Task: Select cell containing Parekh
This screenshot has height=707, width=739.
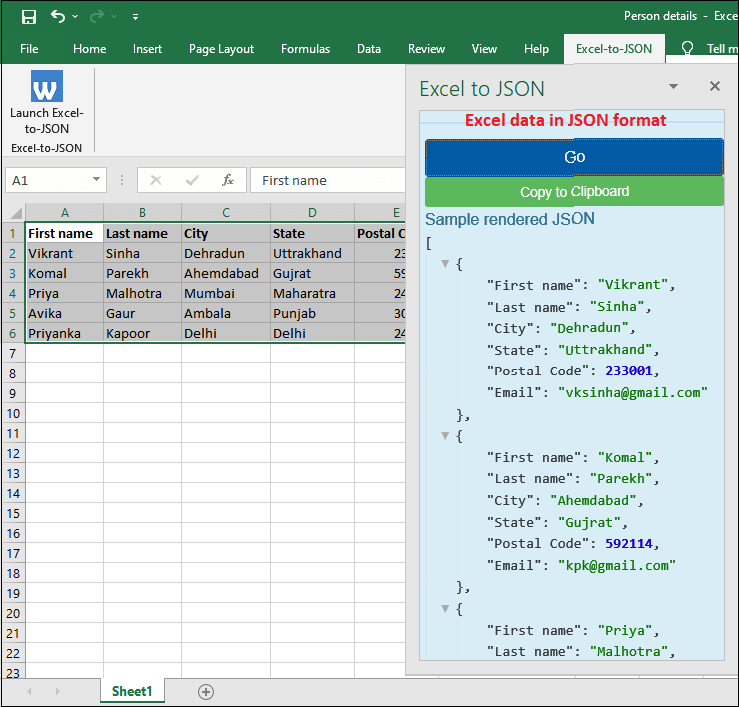Action: (x=142, y=273)
